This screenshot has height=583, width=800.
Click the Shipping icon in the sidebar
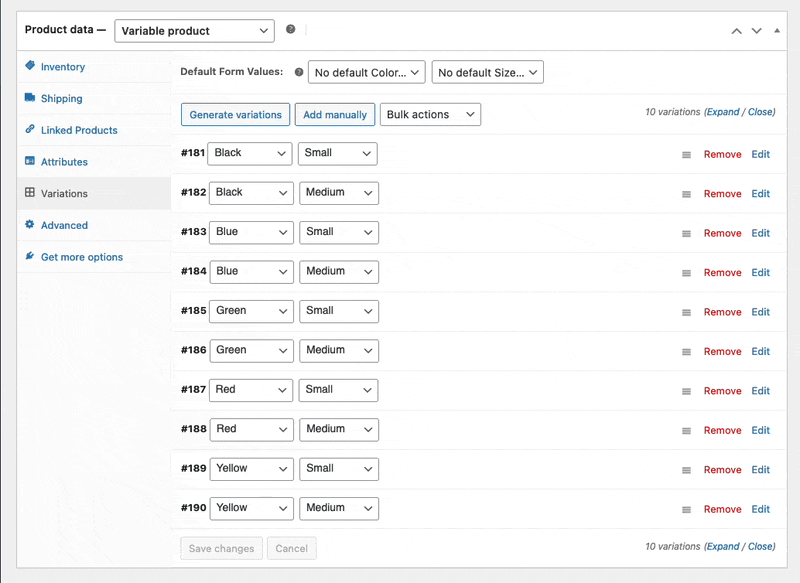32,98
